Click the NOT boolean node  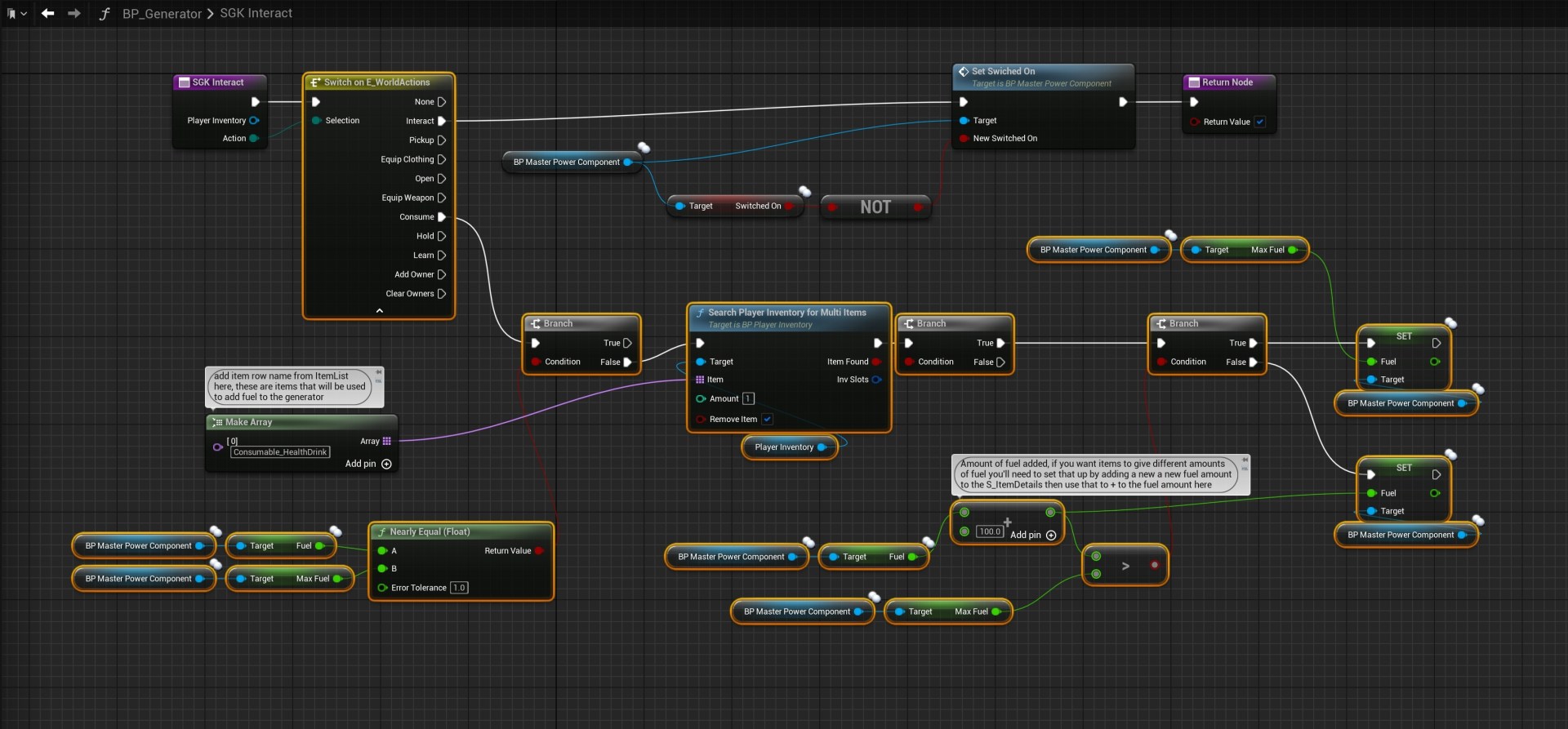click(875, 207)
